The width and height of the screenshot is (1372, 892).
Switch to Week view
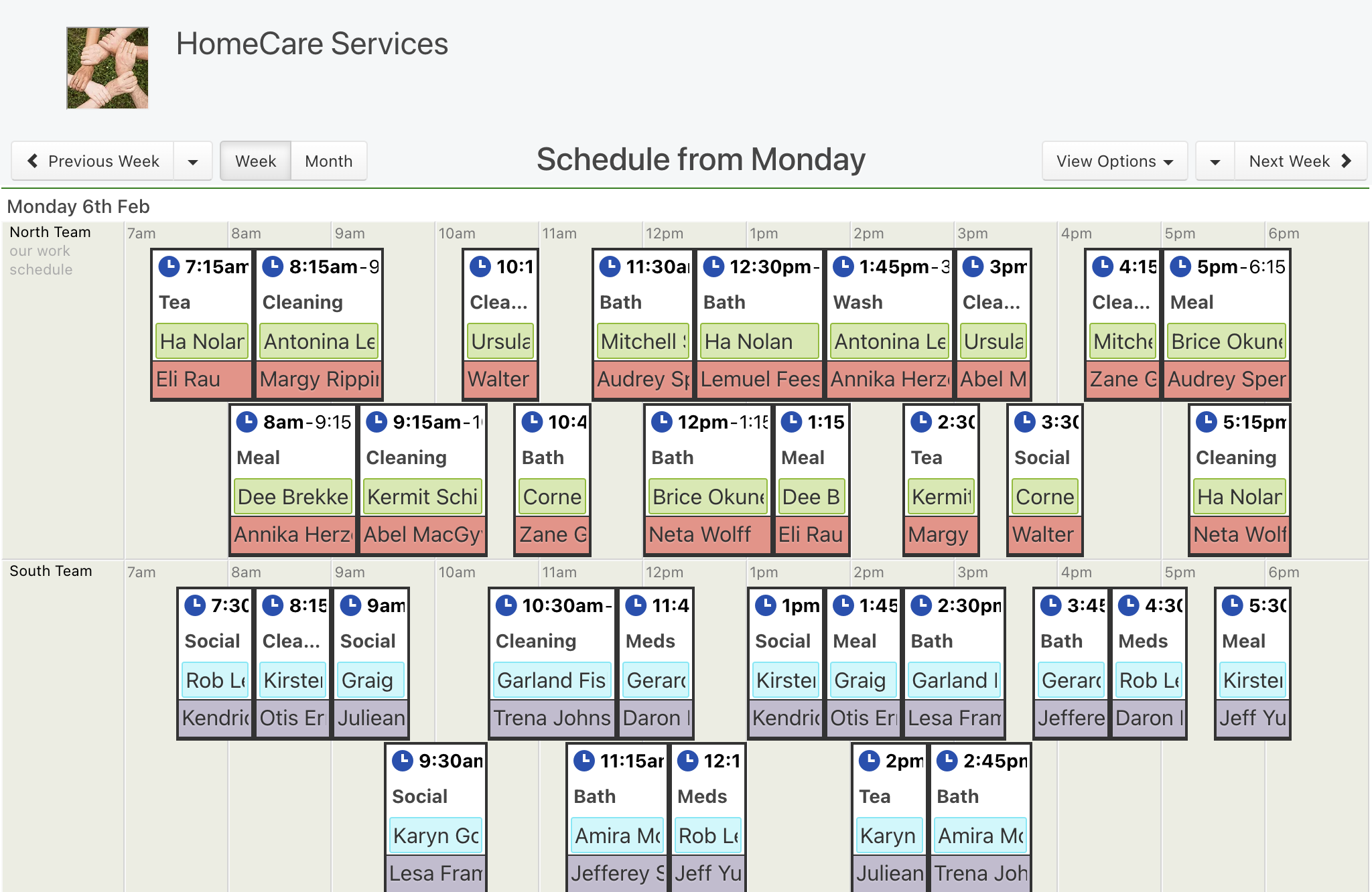(x=255, y=161)
